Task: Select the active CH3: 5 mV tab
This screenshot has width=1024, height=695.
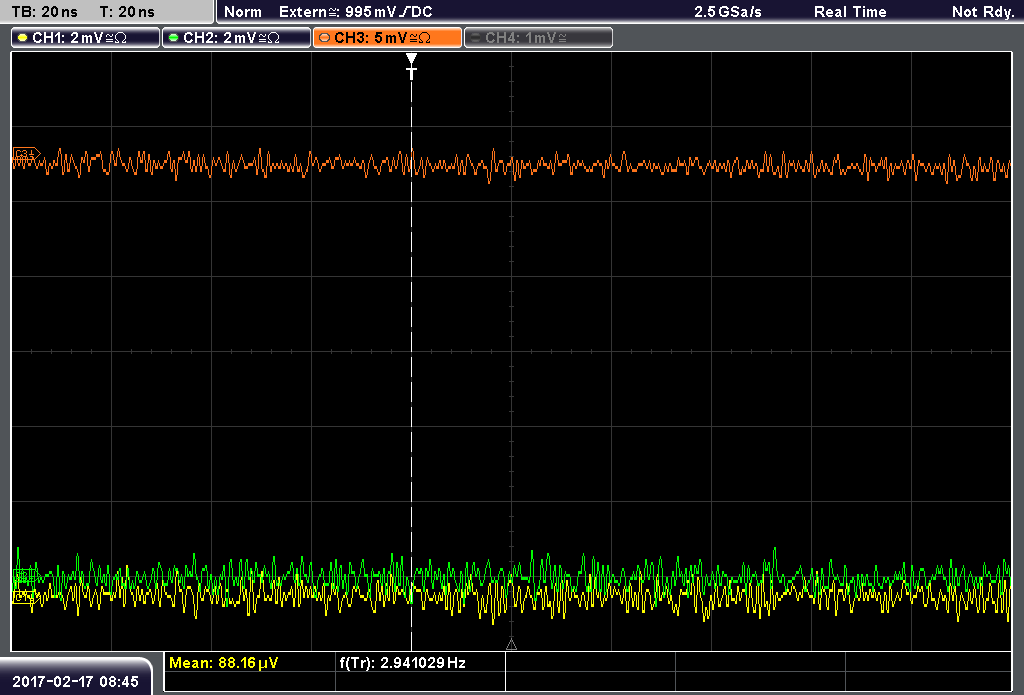Action: coord(387,38)
